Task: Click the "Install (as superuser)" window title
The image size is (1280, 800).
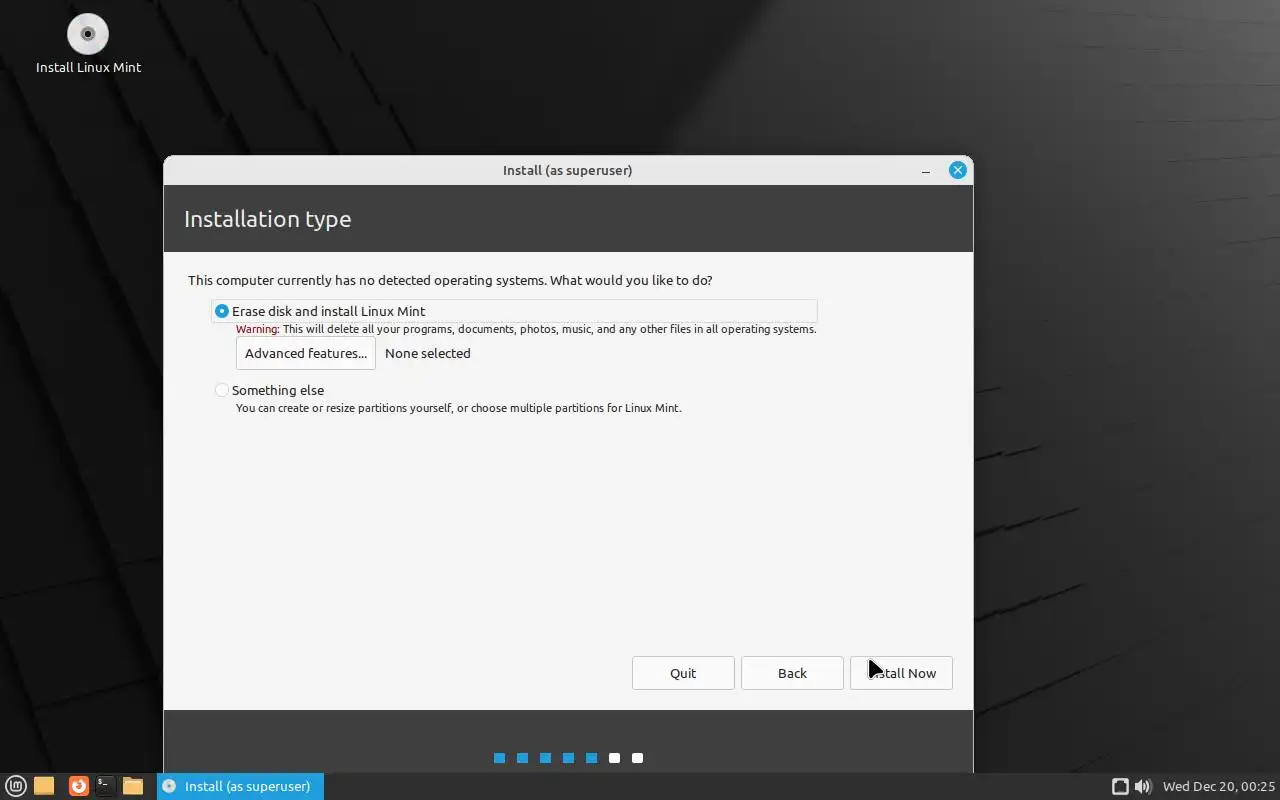Action: 568,170
